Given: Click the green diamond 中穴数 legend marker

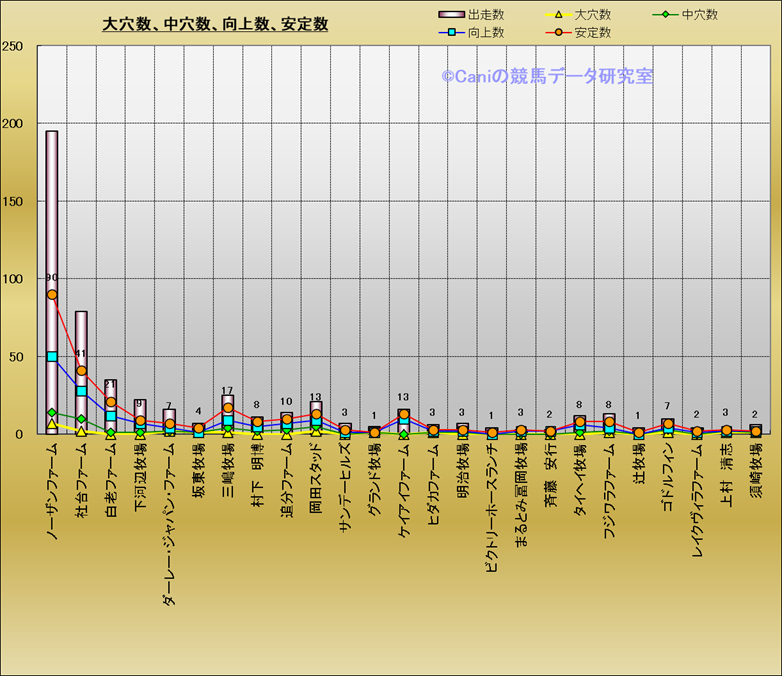Looking at the screenshot, I should (x=659, y=15).
